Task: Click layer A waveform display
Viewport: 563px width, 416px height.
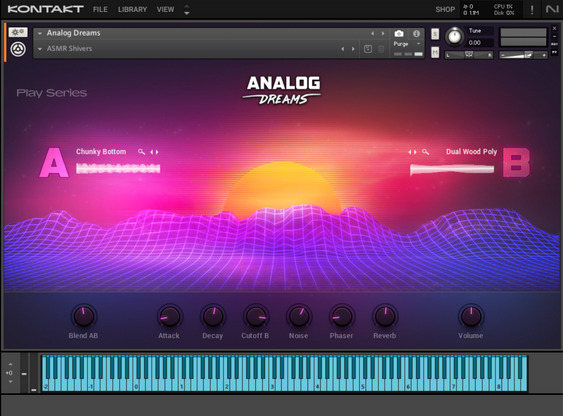Action: pyautogui.click(x=118, y=168)
